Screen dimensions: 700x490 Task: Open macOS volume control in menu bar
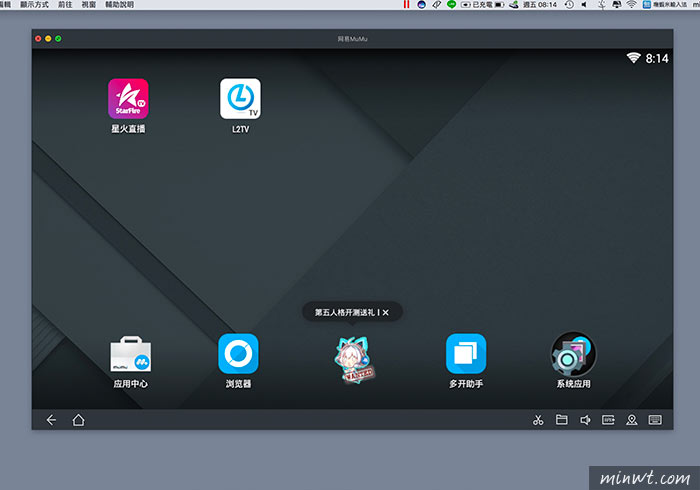coord(584,4)
